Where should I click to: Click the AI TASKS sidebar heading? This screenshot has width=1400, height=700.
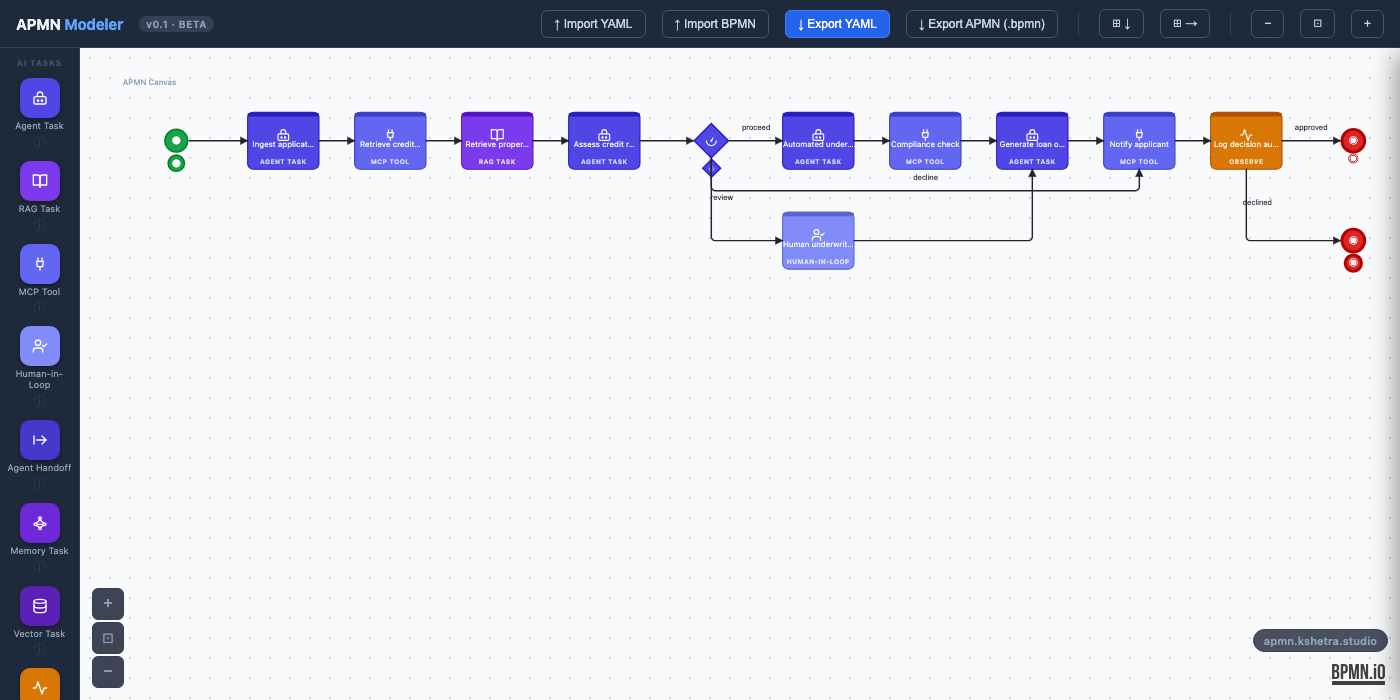point(39,63)
